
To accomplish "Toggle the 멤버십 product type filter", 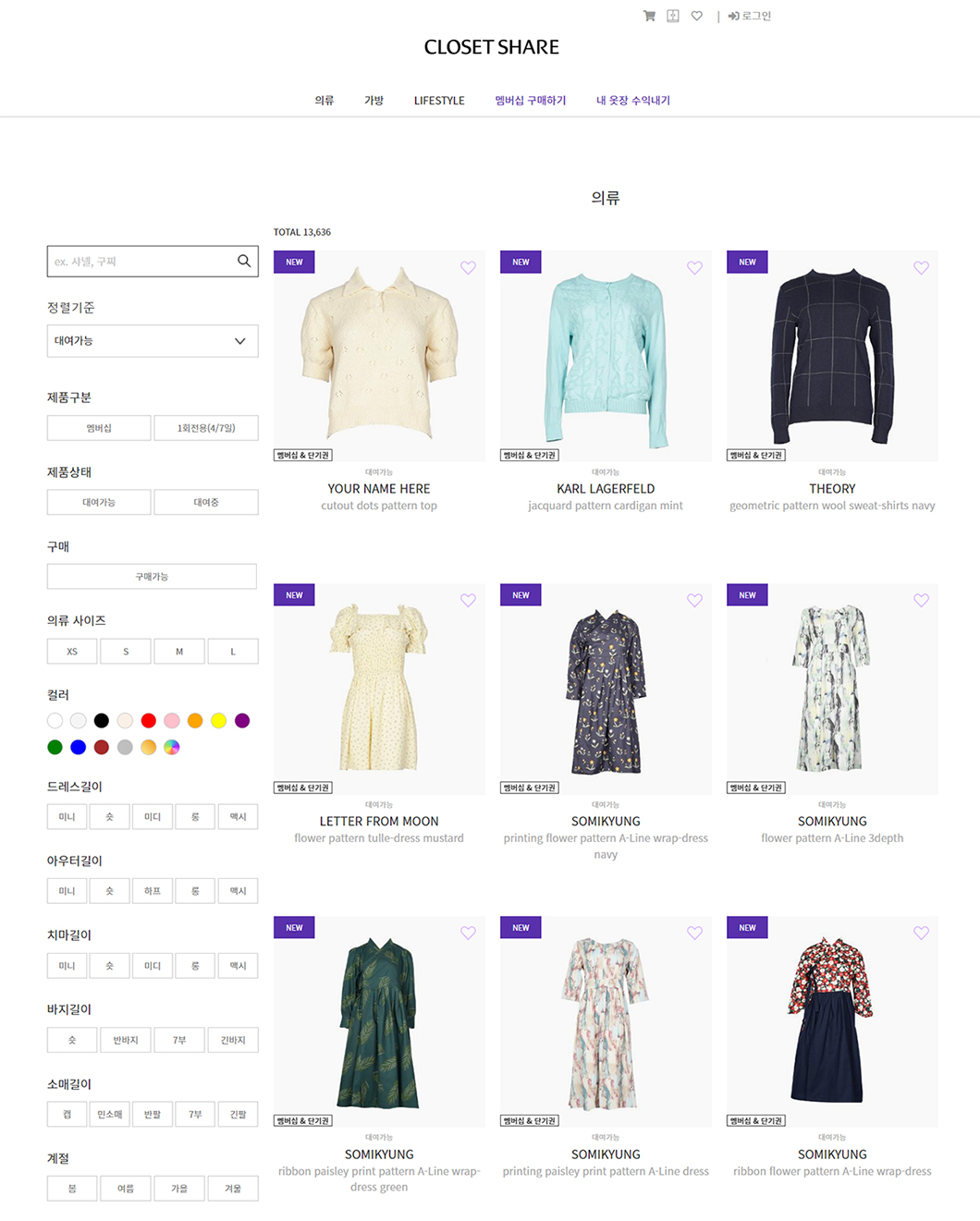I will click(x=99, y=428).
